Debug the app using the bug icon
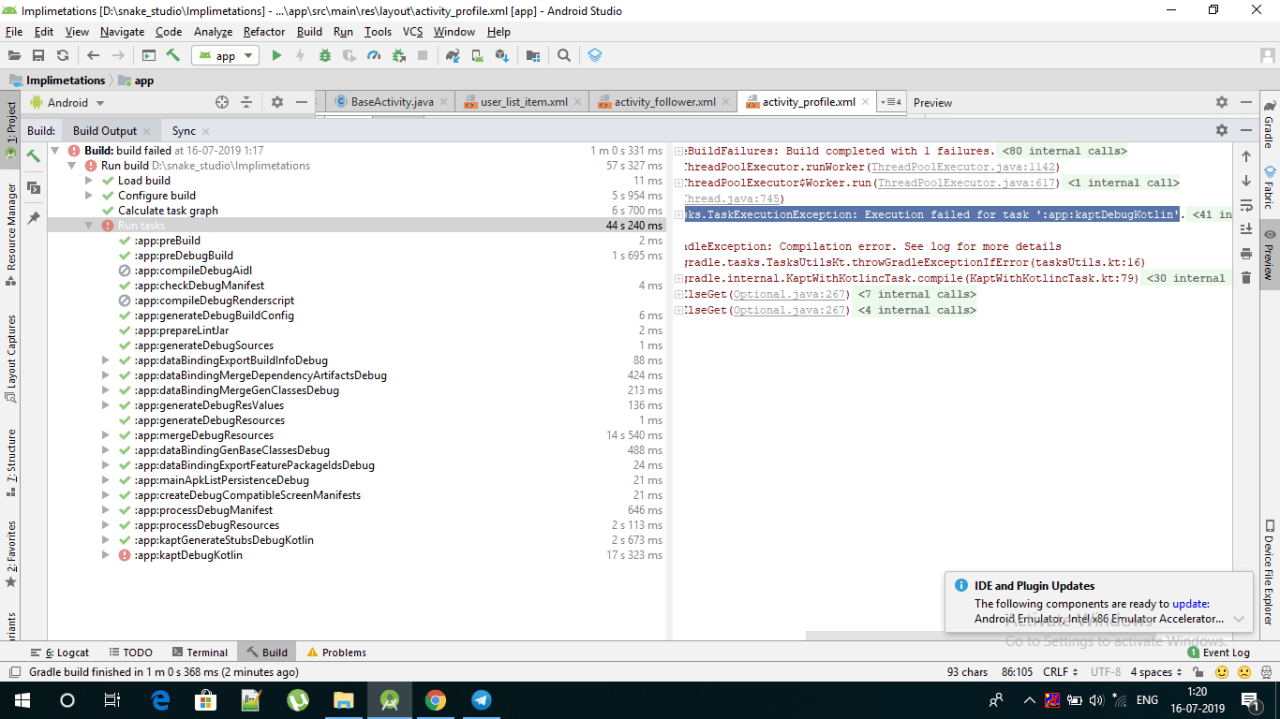Image resolution: width=1280 pixels, height=719 pixels. click(325, 55)
